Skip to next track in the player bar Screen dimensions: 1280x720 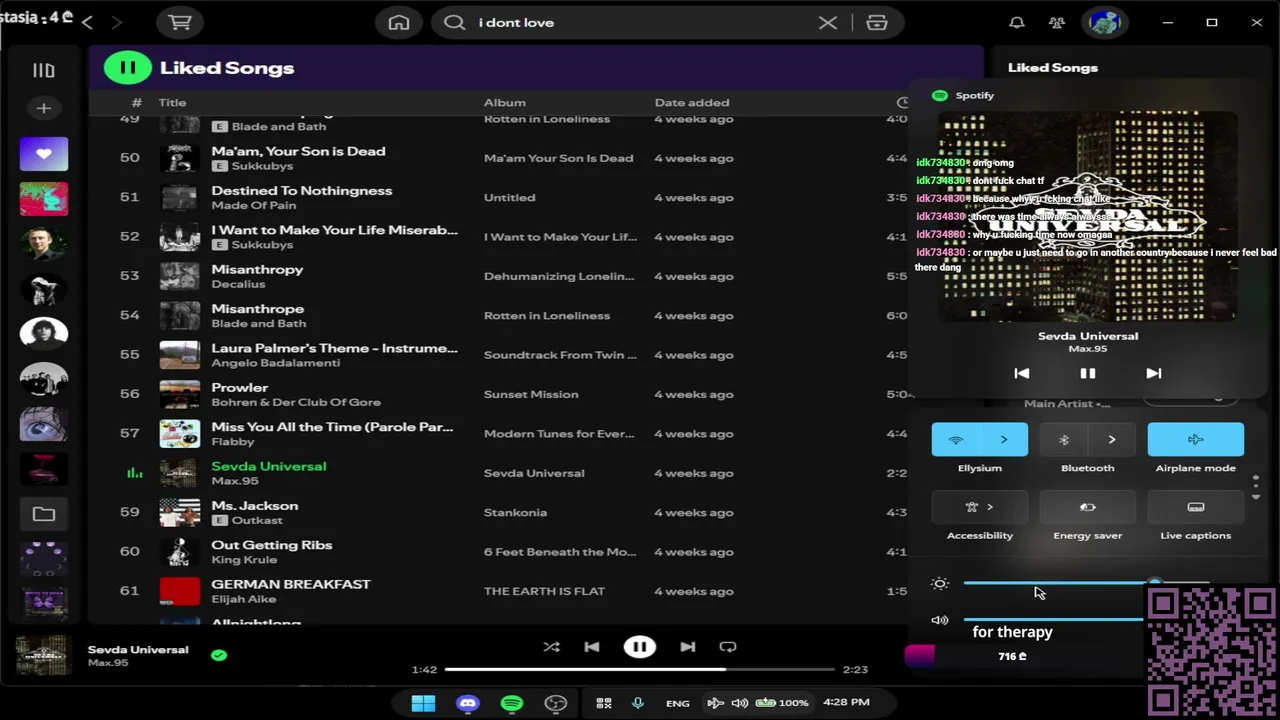pyautogui.click(x=688, y=647)
